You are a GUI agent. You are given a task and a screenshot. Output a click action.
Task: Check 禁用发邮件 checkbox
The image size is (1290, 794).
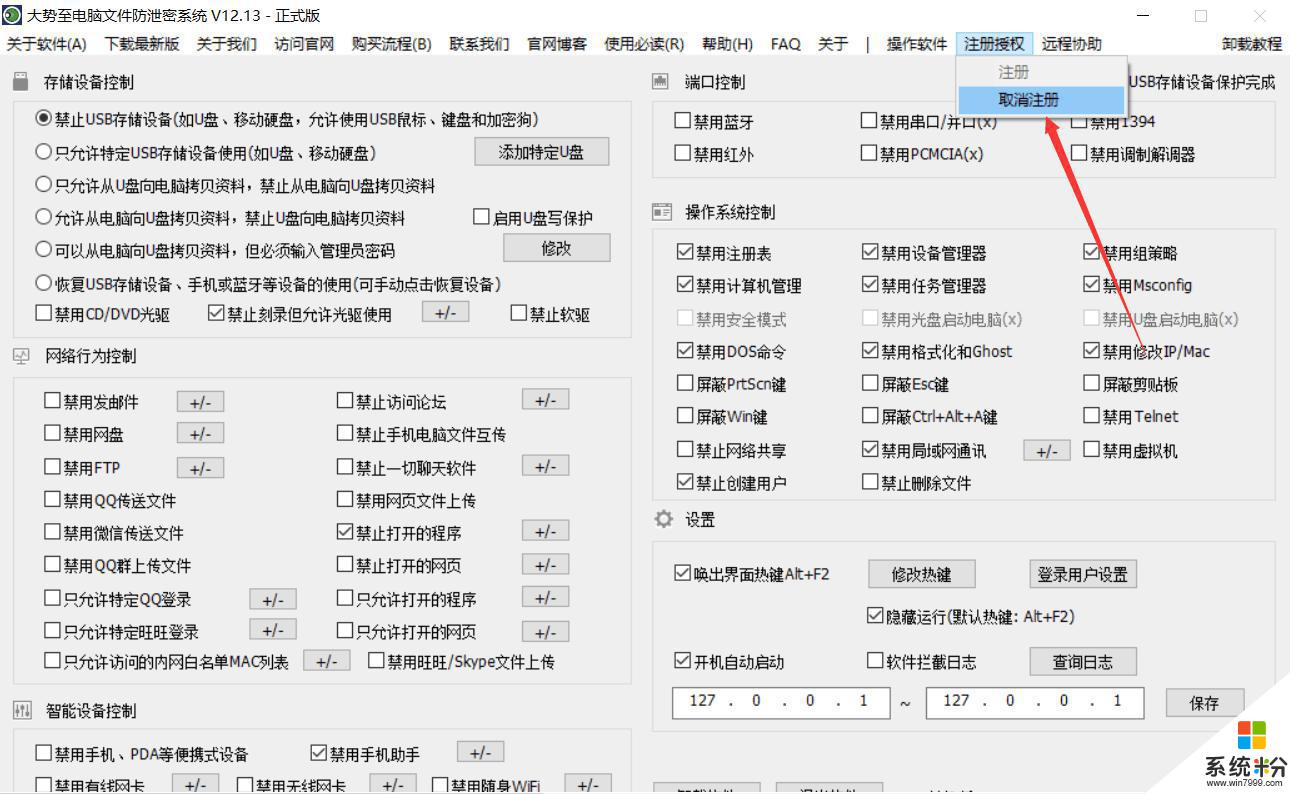click(52, 402)
